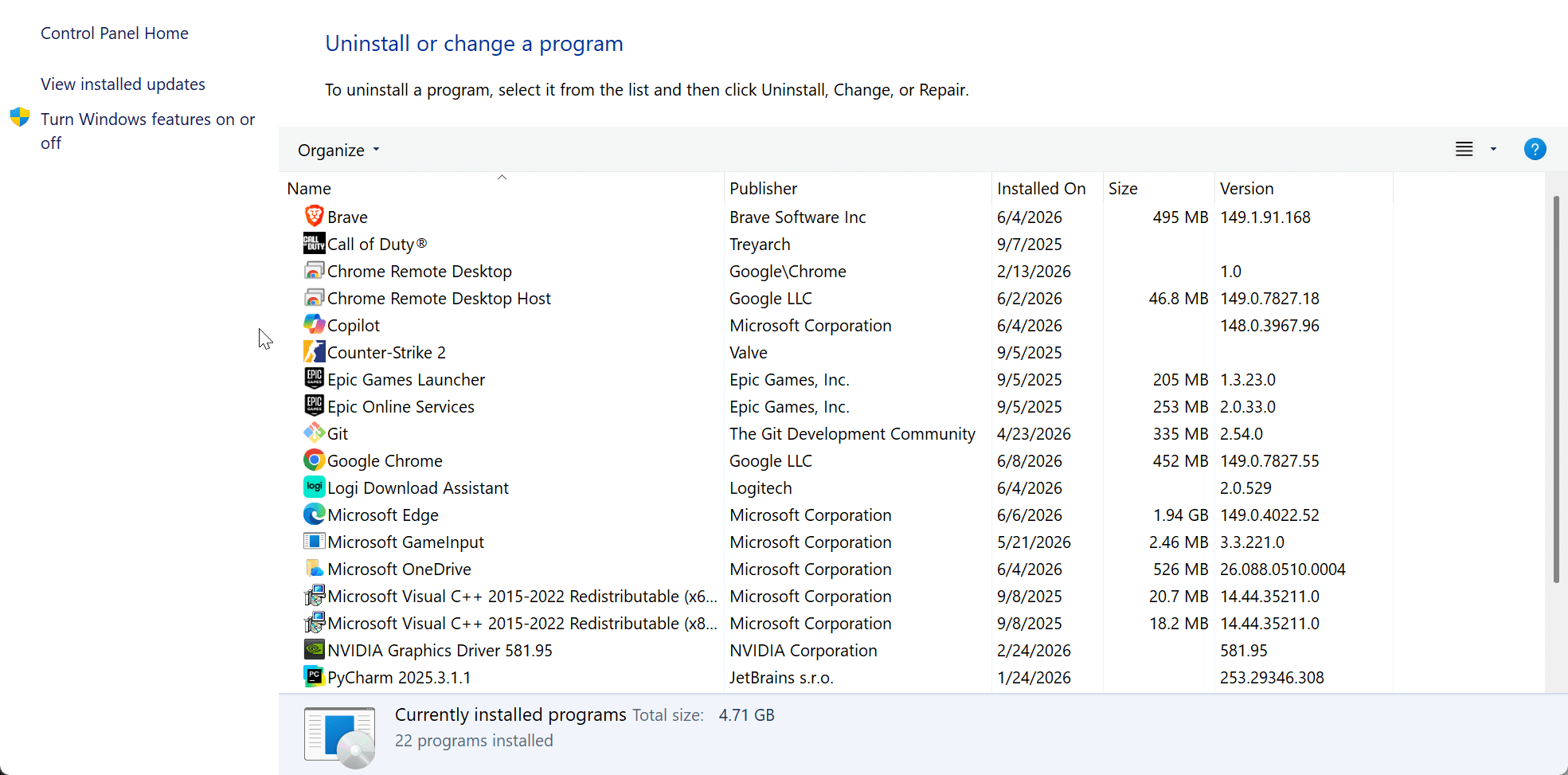Select the Google Chrome name
The image size is (1568, 775).
385,461
